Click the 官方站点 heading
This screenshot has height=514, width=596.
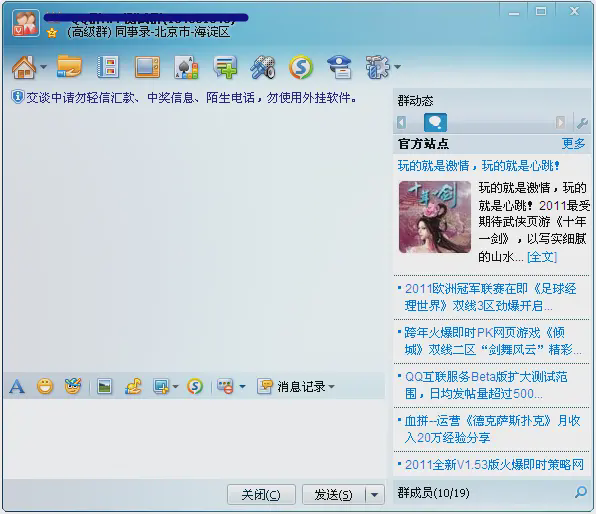423,144
